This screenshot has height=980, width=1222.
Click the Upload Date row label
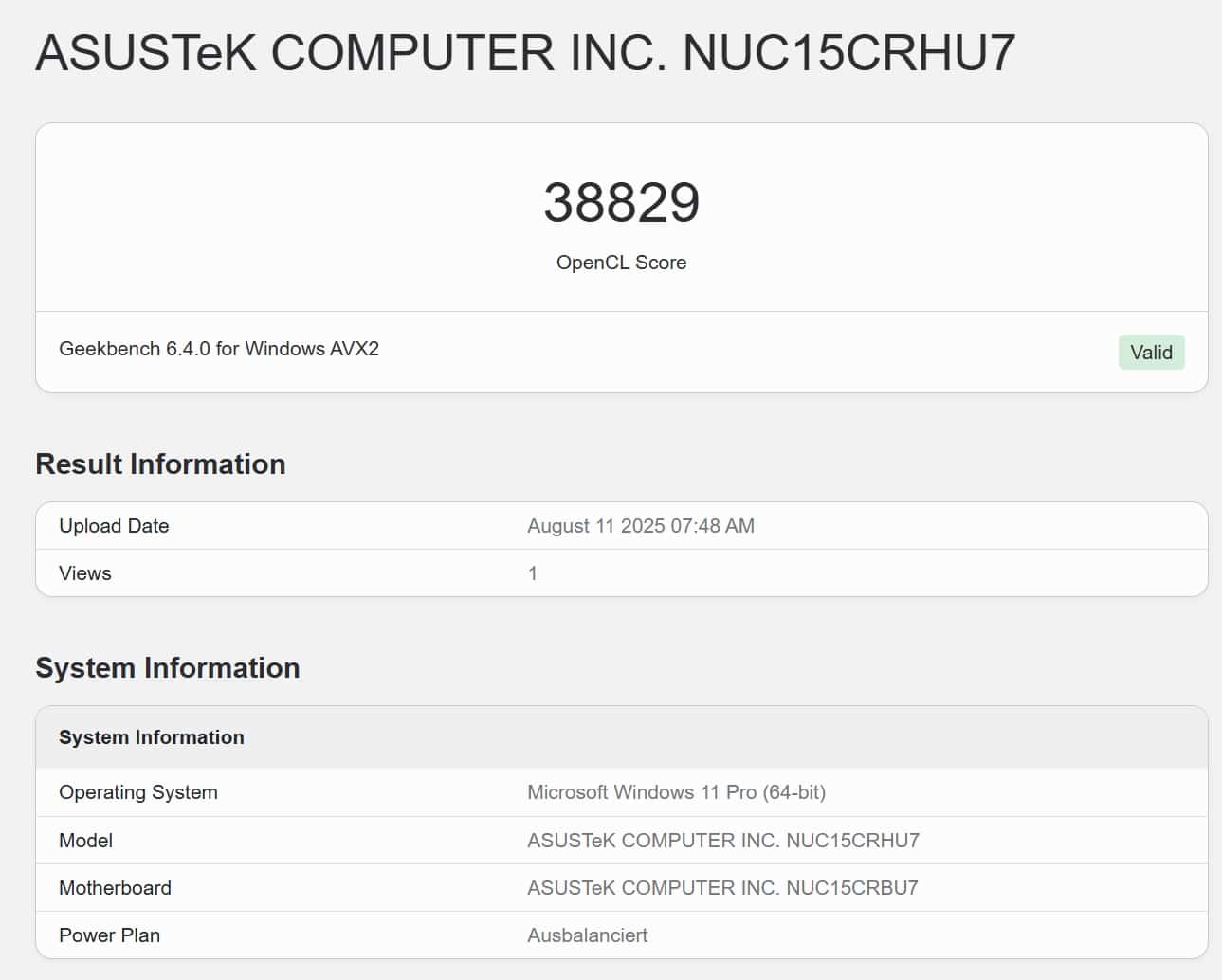[114, 526]
